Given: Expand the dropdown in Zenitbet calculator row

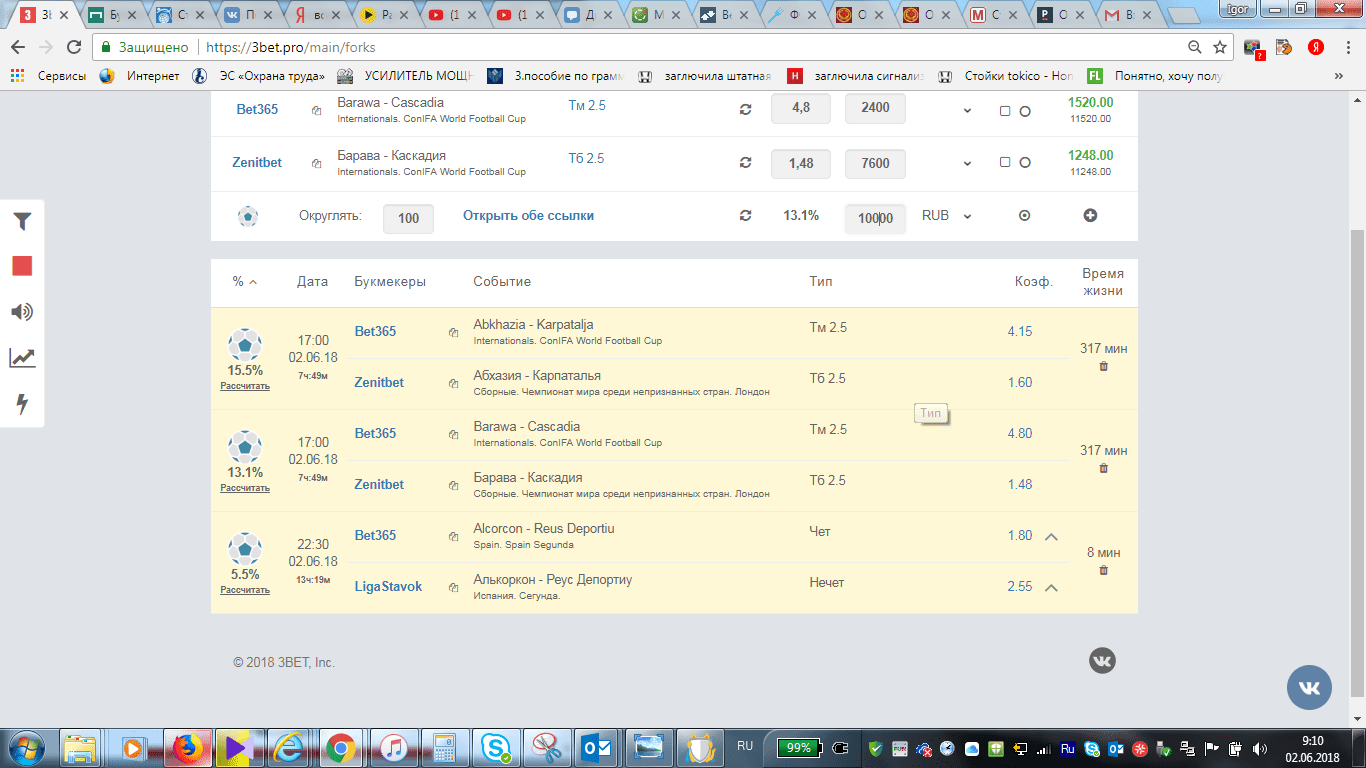Looking at the screenshot, I should point(967,164).
